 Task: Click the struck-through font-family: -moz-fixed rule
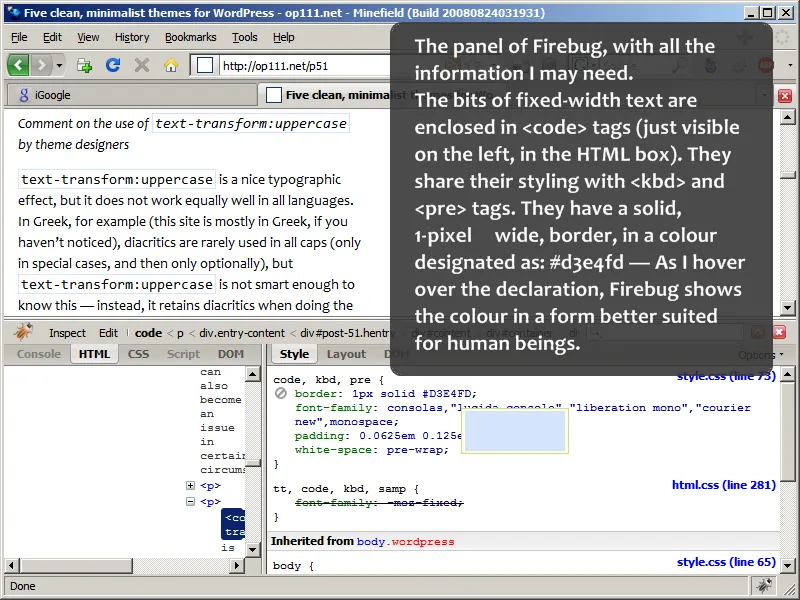(379, 503)
